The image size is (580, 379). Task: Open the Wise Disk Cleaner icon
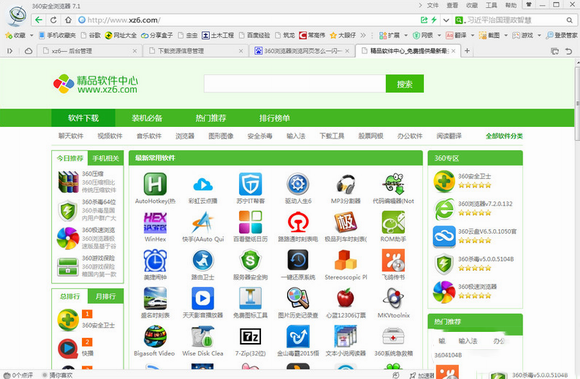[203, 336]
